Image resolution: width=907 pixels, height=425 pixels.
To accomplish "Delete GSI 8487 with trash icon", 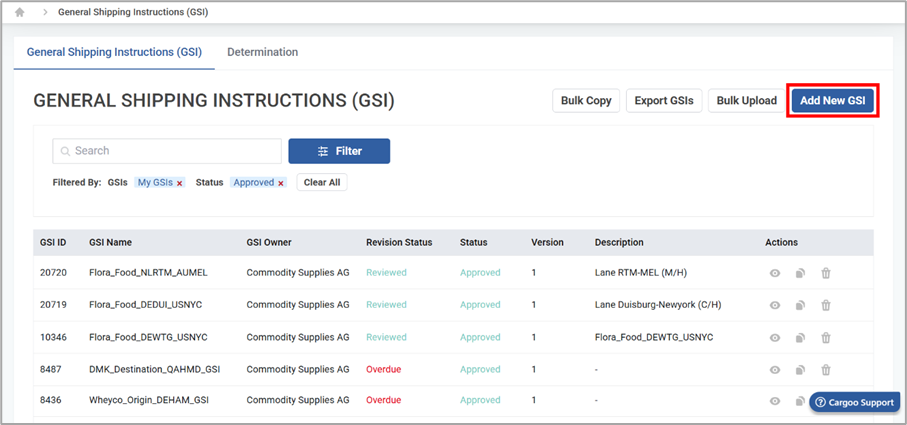I will click(825, 369).
